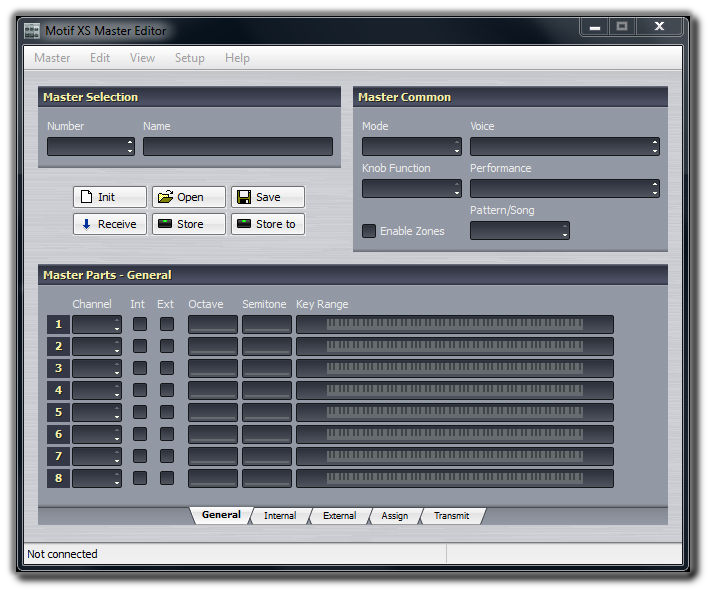Minimize the Motif XS Master Editor window
Screen dimensions: 716x598
click(x=595, y=26)
